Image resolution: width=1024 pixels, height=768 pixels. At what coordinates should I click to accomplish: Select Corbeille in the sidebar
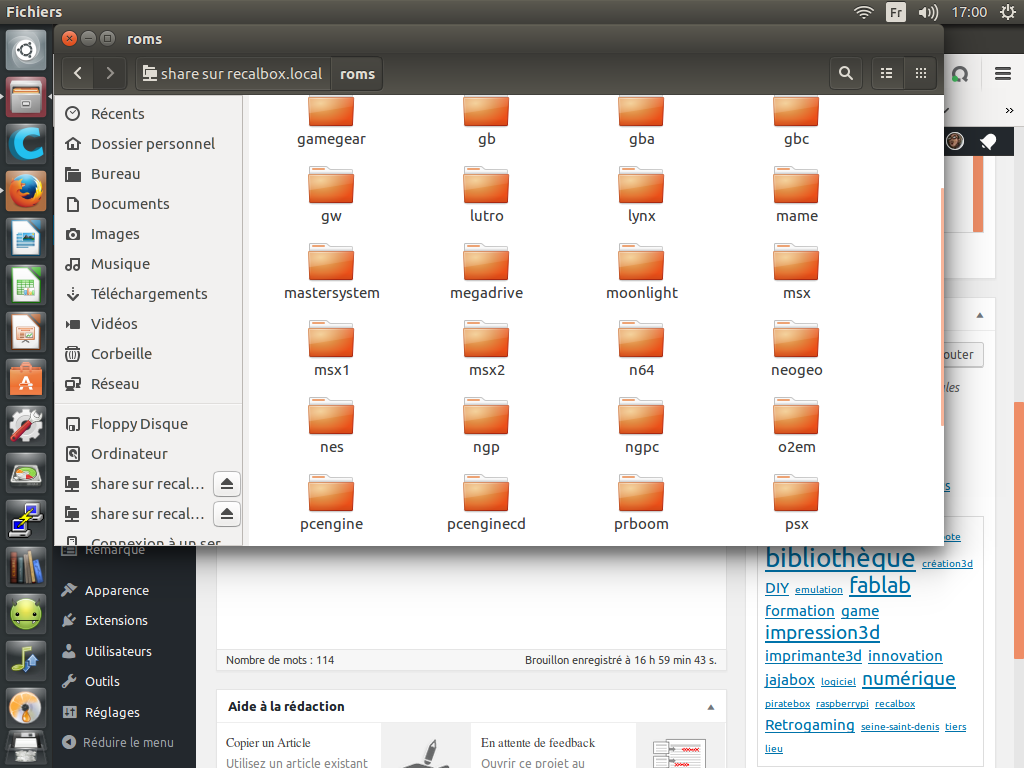pyautogui.click(x=121, y=354)
